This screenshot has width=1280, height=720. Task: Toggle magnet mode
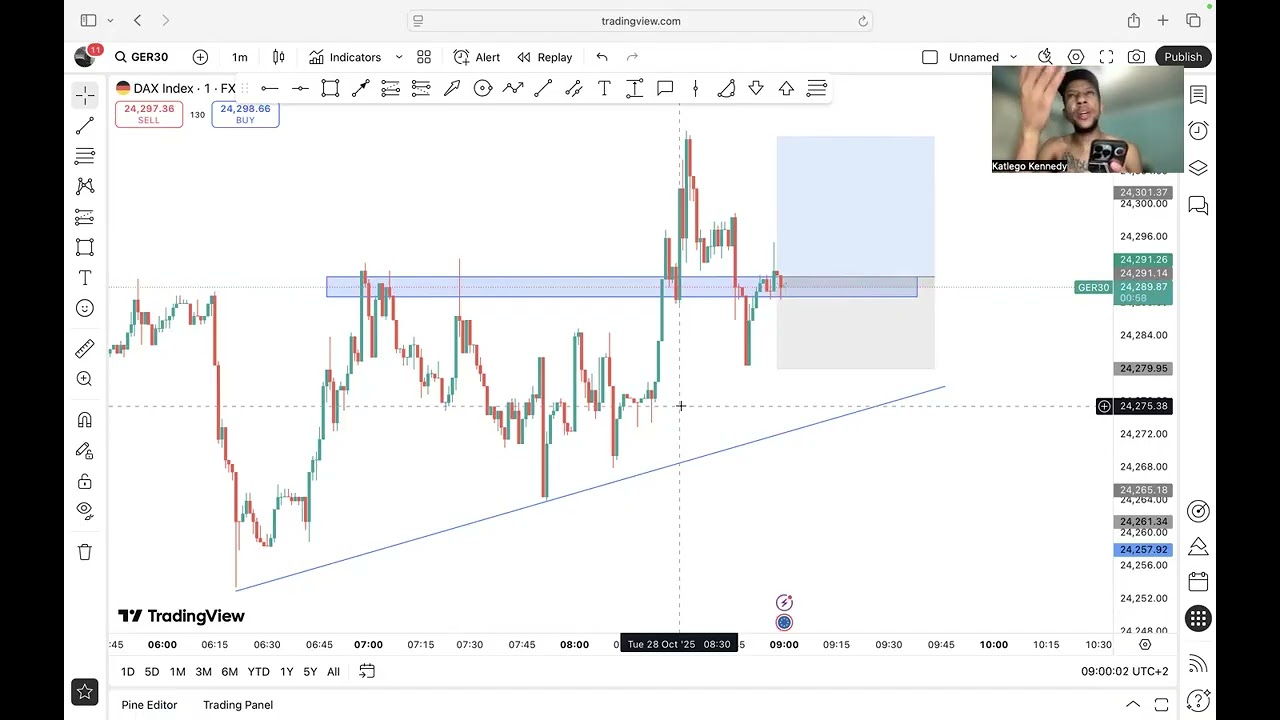tap(85, 420)
